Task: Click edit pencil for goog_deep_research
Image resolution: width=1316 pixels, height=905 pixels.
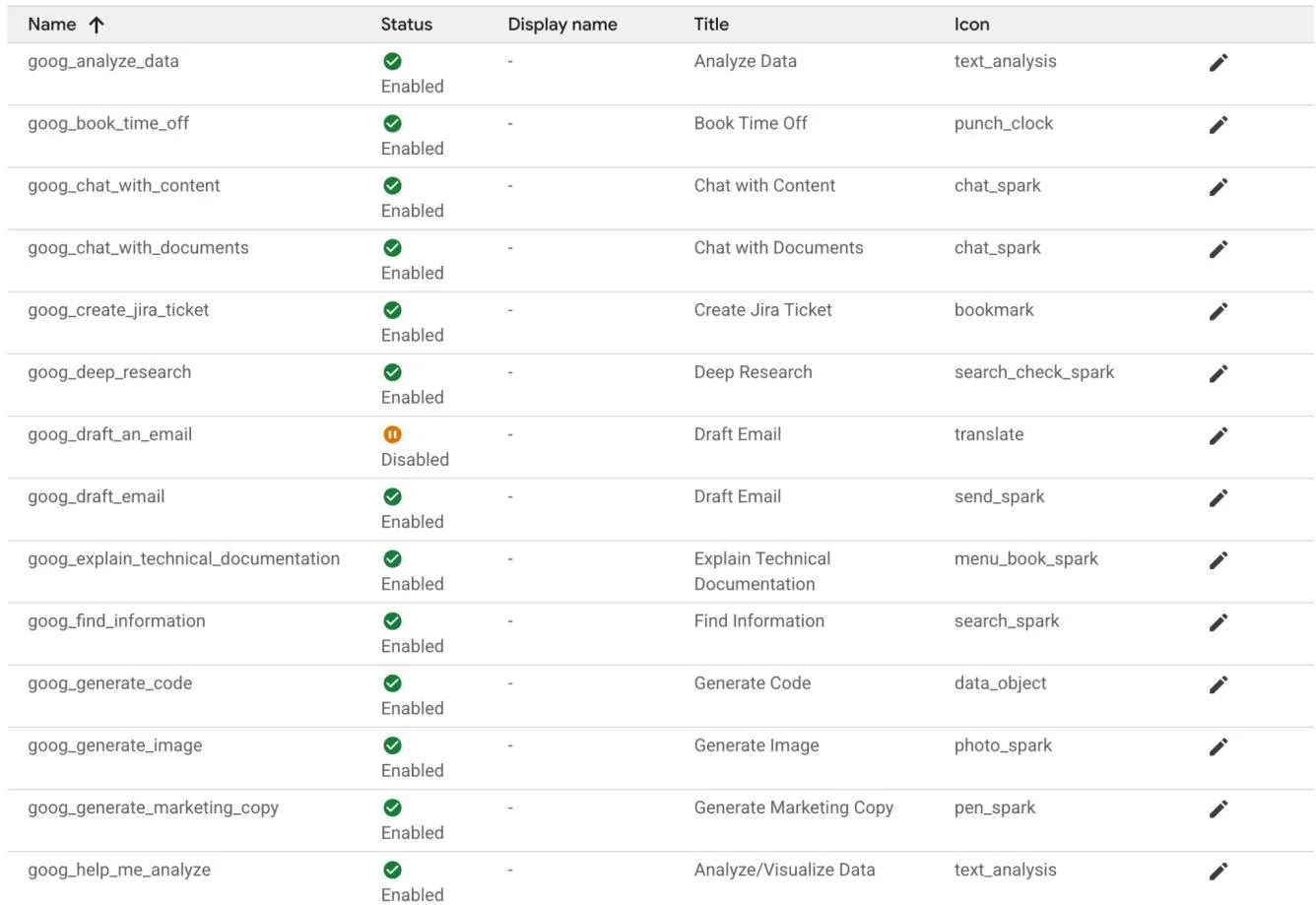Action: point(1218,373)
